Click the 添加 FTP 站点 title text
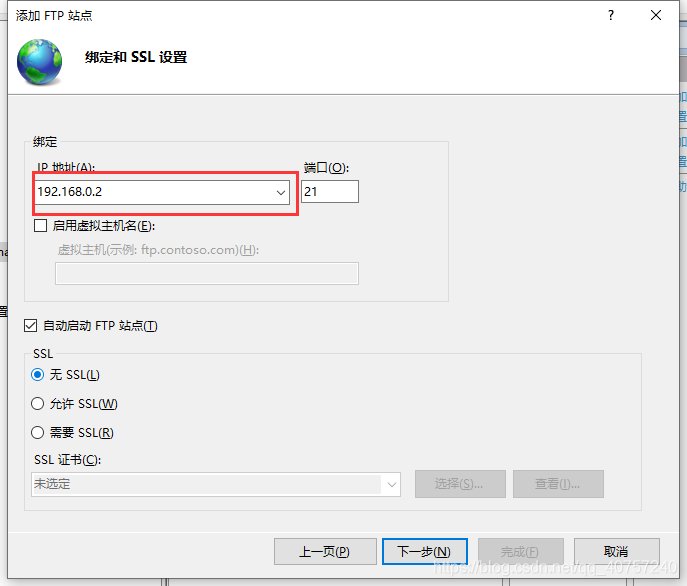The image size is (687, 586). pyautogui.click(x=54, y=15)
